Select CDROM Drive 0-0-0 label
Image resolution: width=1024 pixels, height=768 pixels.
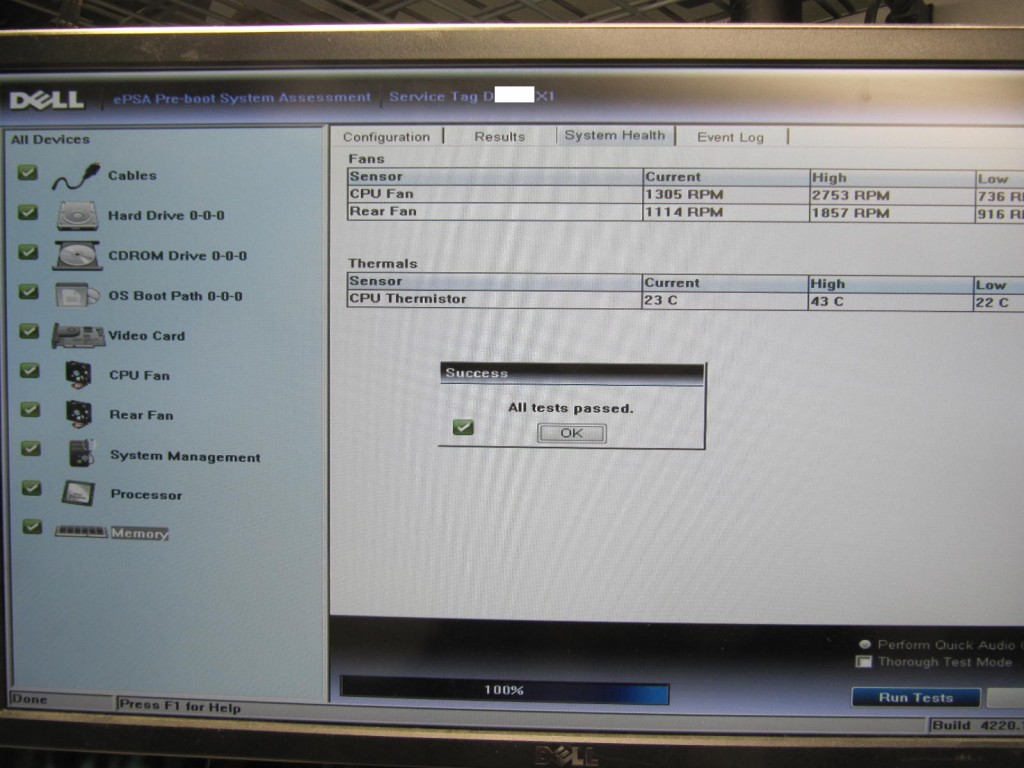[x=178, y=255]
